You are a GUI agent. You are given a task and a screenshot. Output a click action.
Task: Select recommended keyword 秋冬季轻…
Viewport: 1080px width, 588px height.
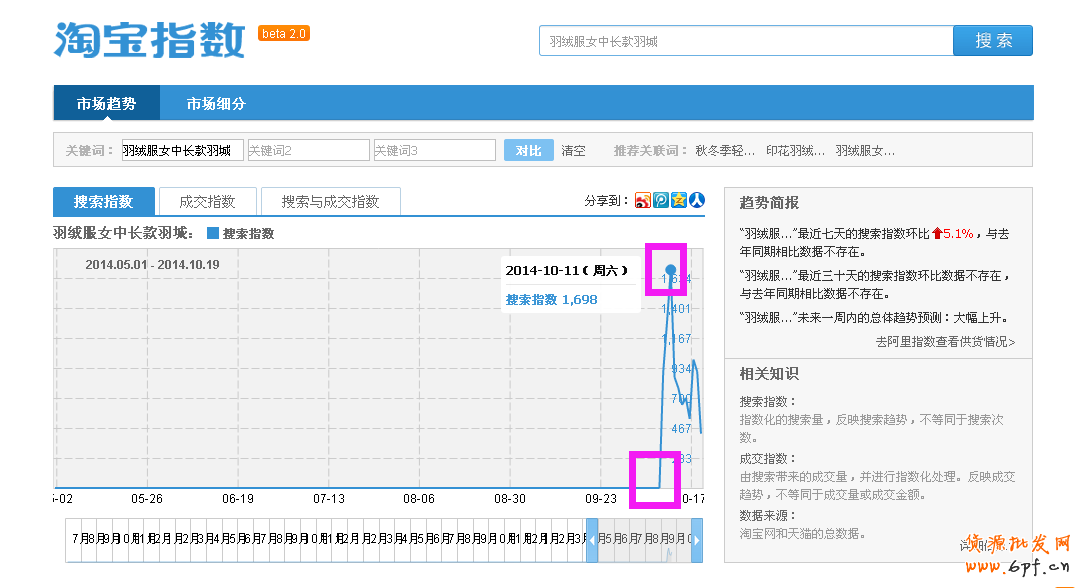coord(725,150)
